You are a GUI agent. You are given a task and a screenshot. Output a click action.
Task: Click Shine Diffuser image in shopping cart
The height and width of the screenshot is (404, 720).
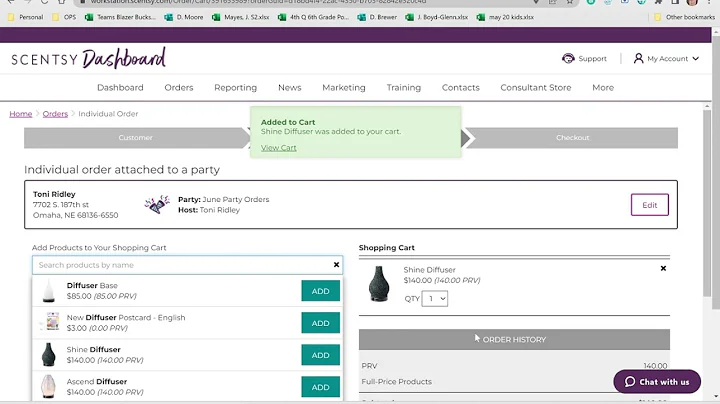(379, 284)
